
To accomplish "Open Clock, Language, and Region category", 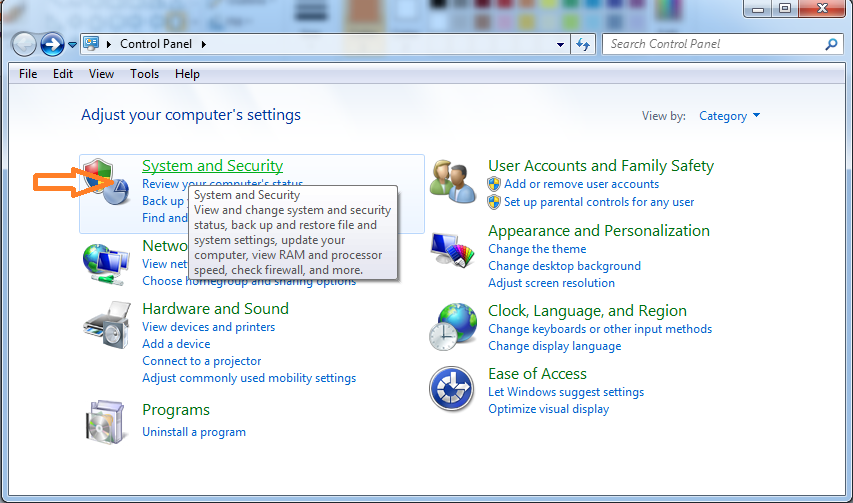I will pos(587,311).
